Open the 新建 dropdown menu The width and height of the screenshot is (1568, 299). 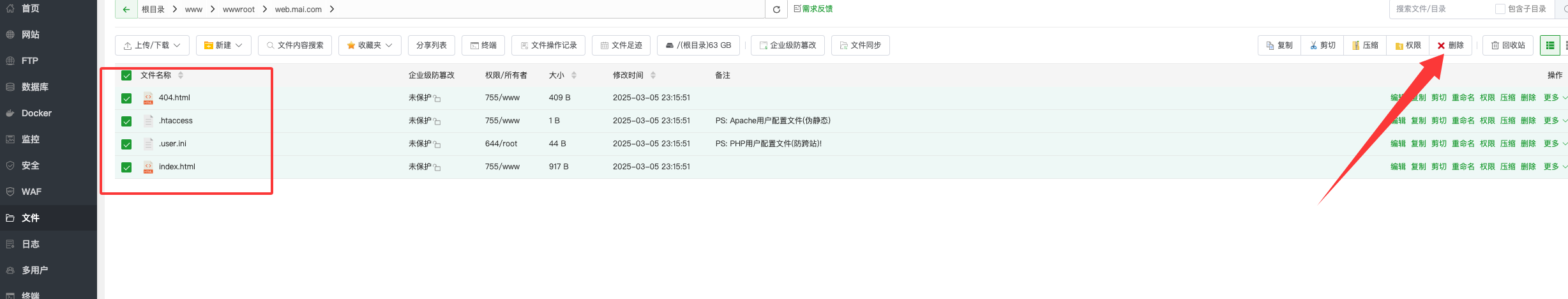click(x=223, y=45)
